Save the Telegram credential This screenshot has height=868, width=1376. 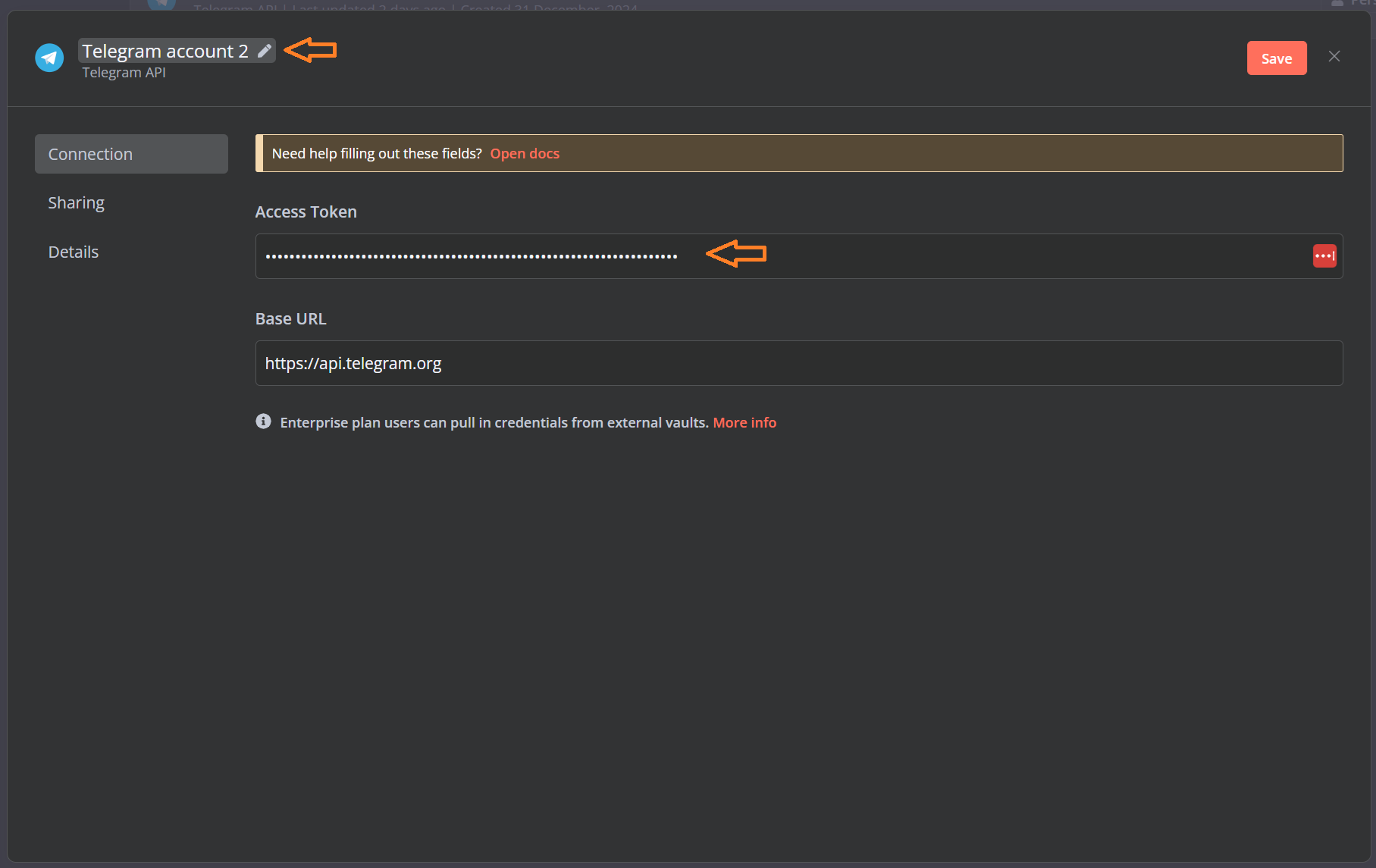[1277, 58]
